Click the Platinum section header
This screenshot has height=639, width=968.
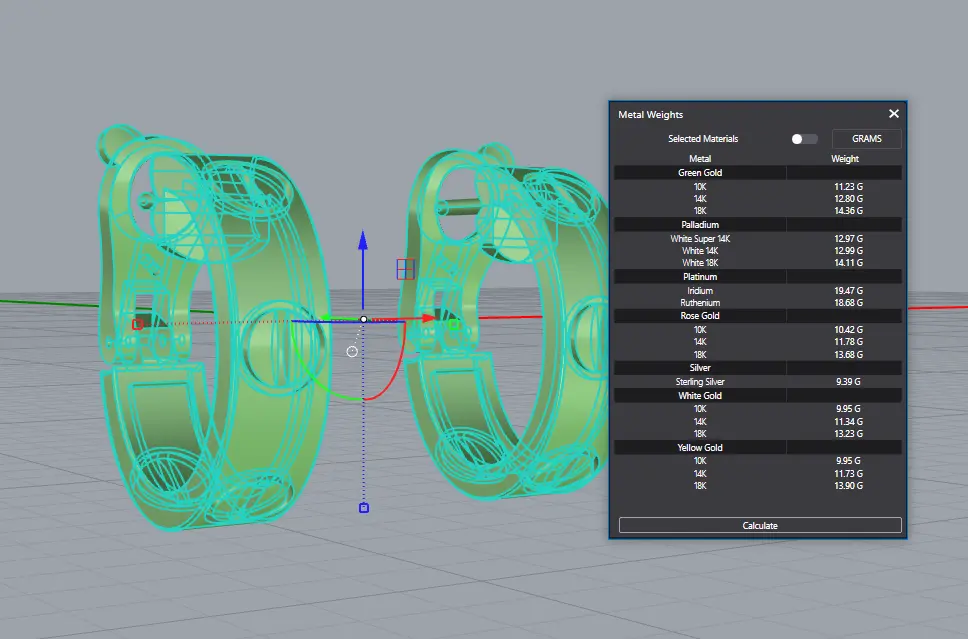click(700, 277)
